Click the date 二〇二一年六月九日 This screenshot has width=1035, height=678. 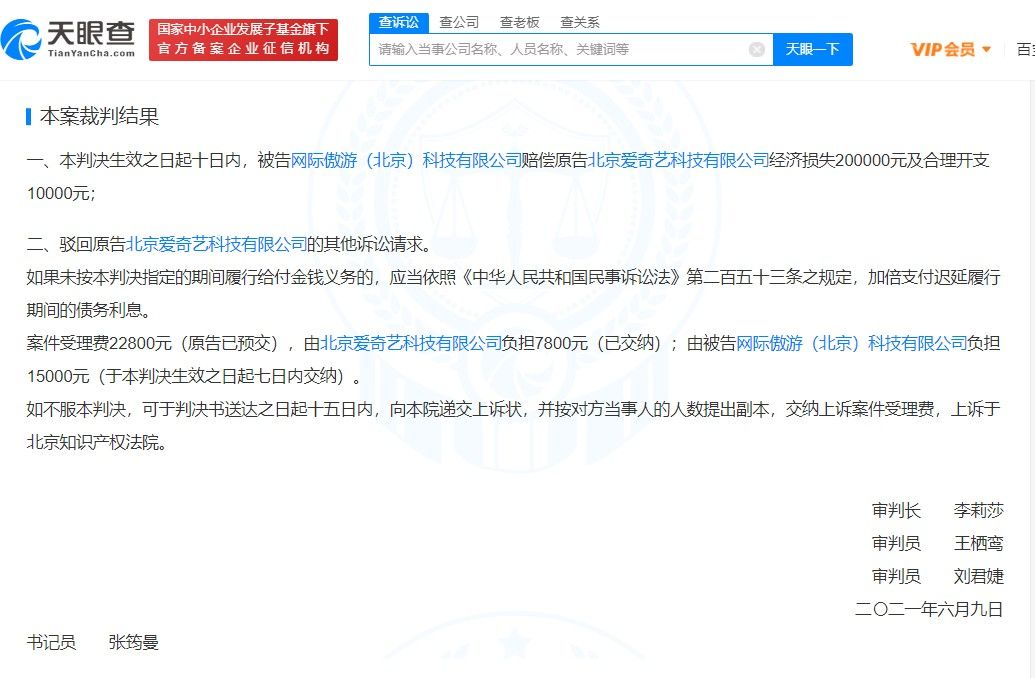click(929, 609)
